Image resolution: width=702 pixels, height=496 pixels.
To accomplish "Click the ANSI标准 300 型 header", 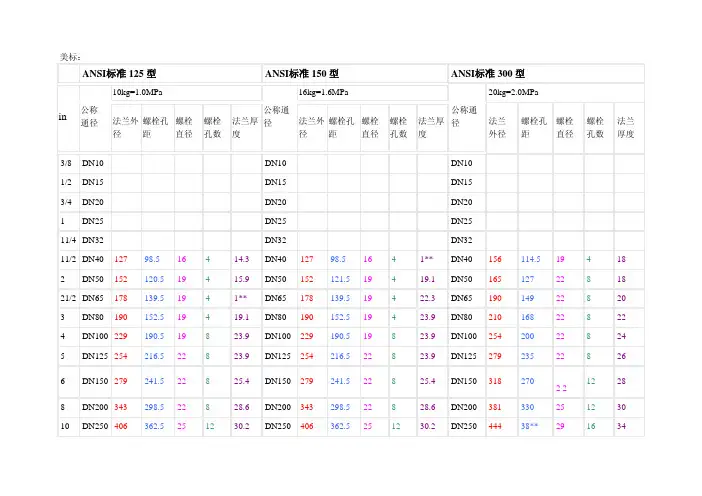I will (x=492, y=74).
